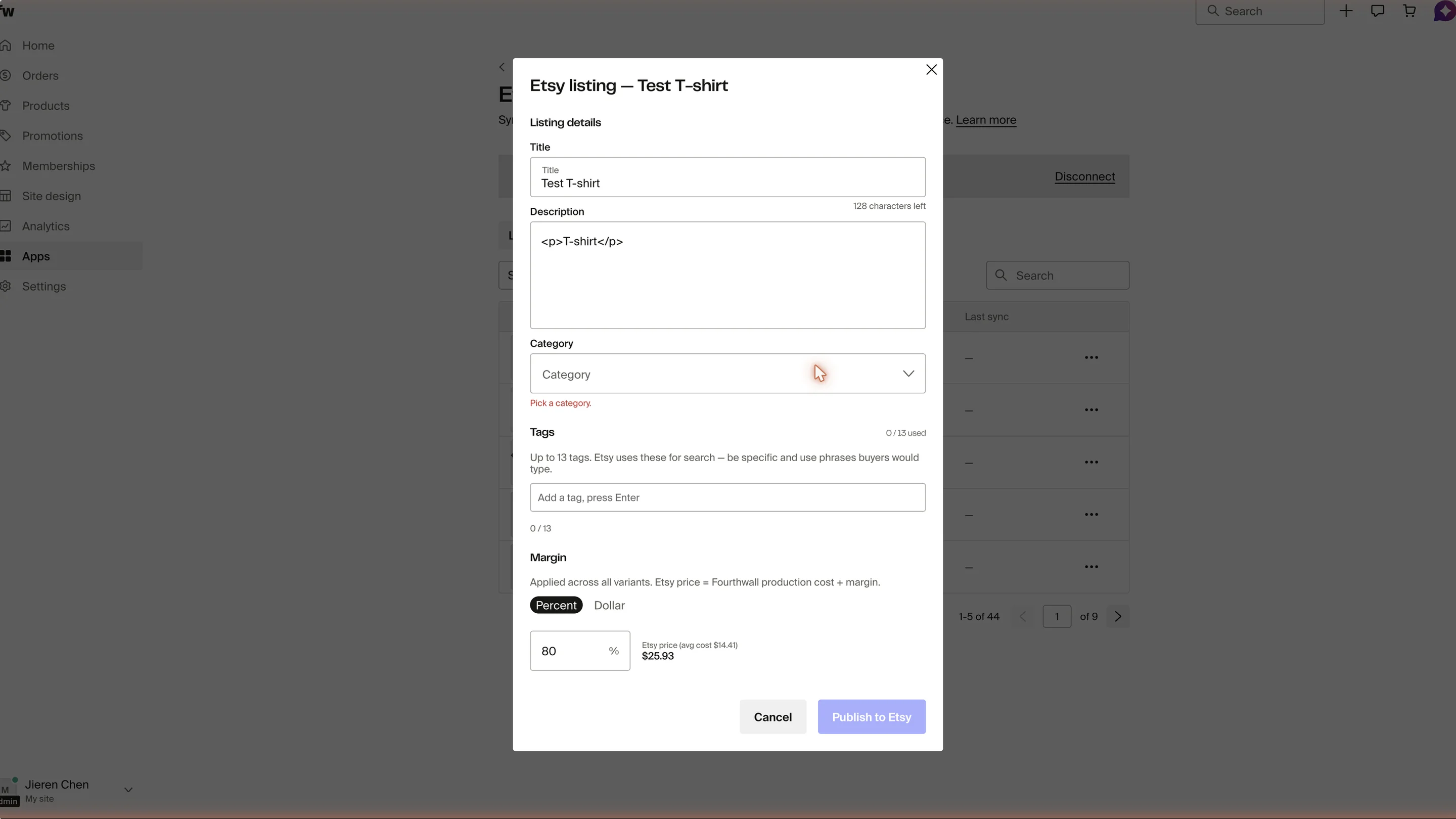Go to Orders in sidebar
The width and height of the screenshot is (1456, 819).
[x=40, y=76]
